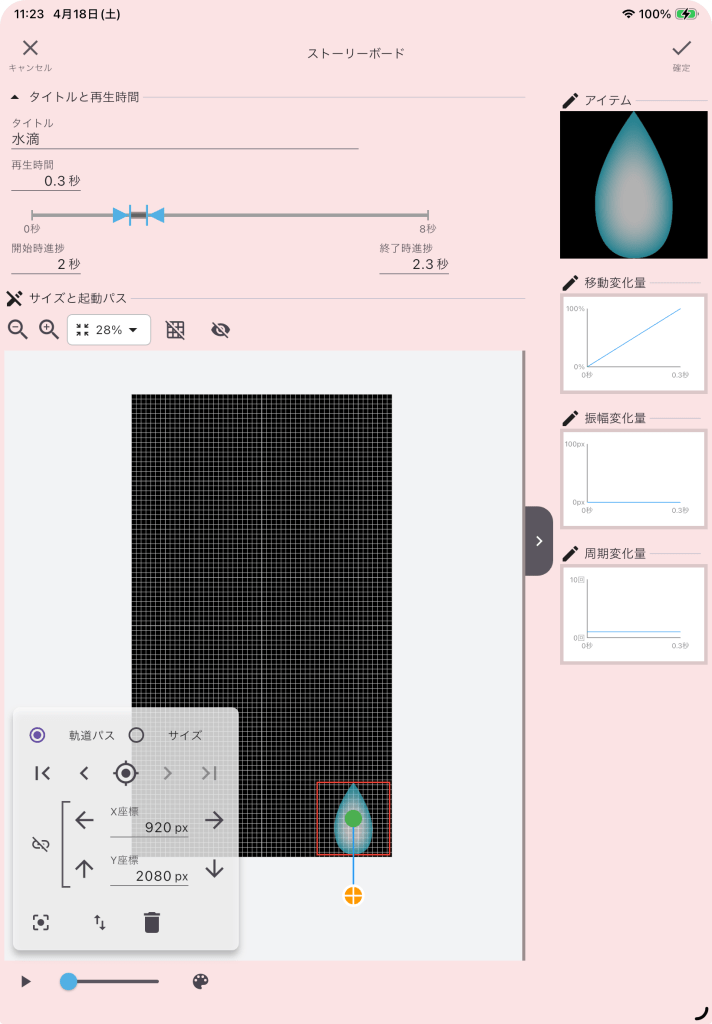Toggle the crossed-out eye visibility icon
Screen dimensions: 712x1024
(221, 330)
